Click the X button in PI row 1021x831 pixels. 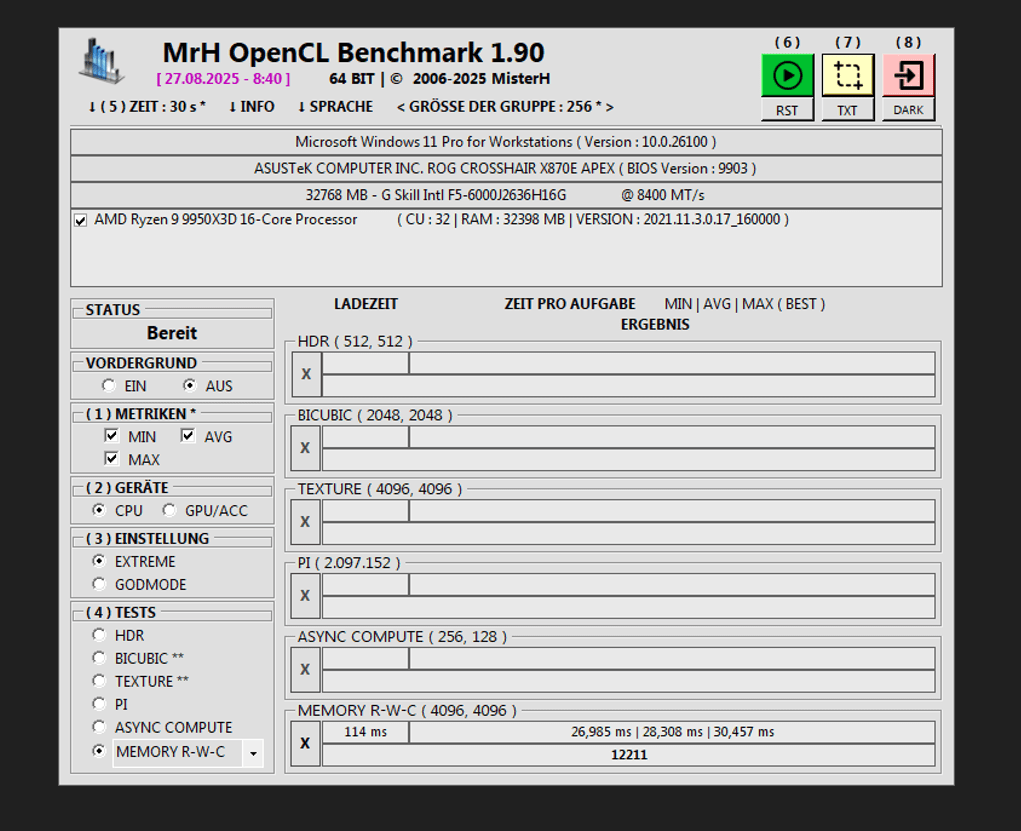305,596
